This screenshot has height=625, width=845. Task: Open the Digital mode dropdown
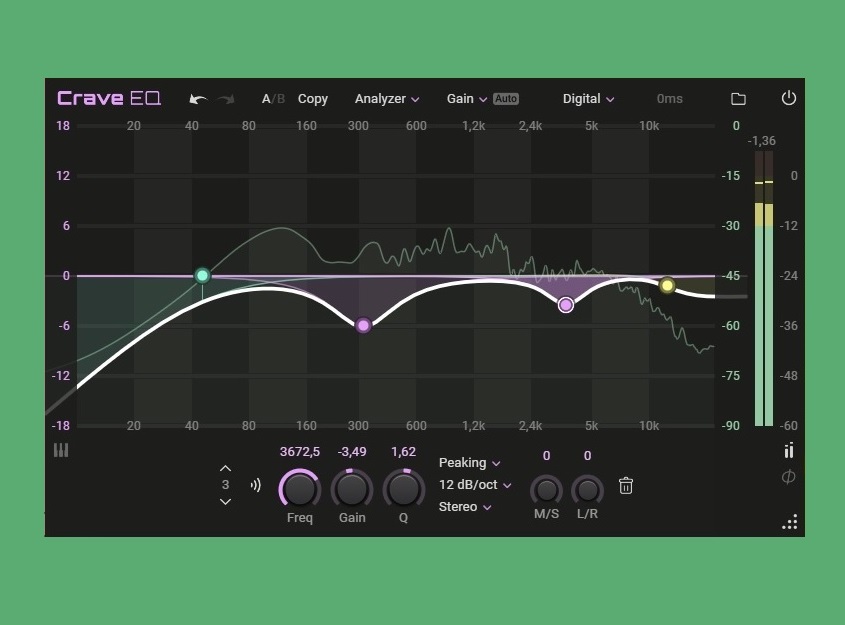[588, 99]
